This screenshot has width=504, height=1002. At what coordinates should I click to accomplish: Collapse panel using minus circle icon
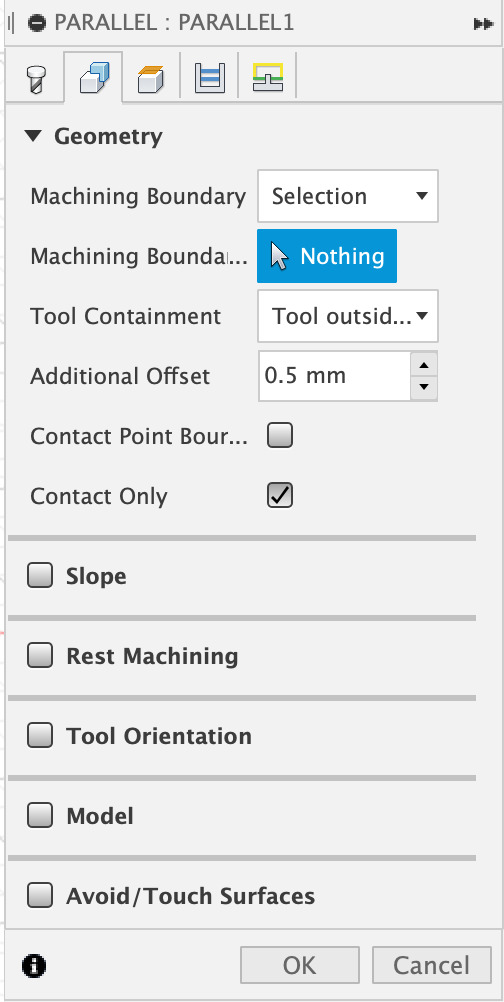[x=37, y=23]
